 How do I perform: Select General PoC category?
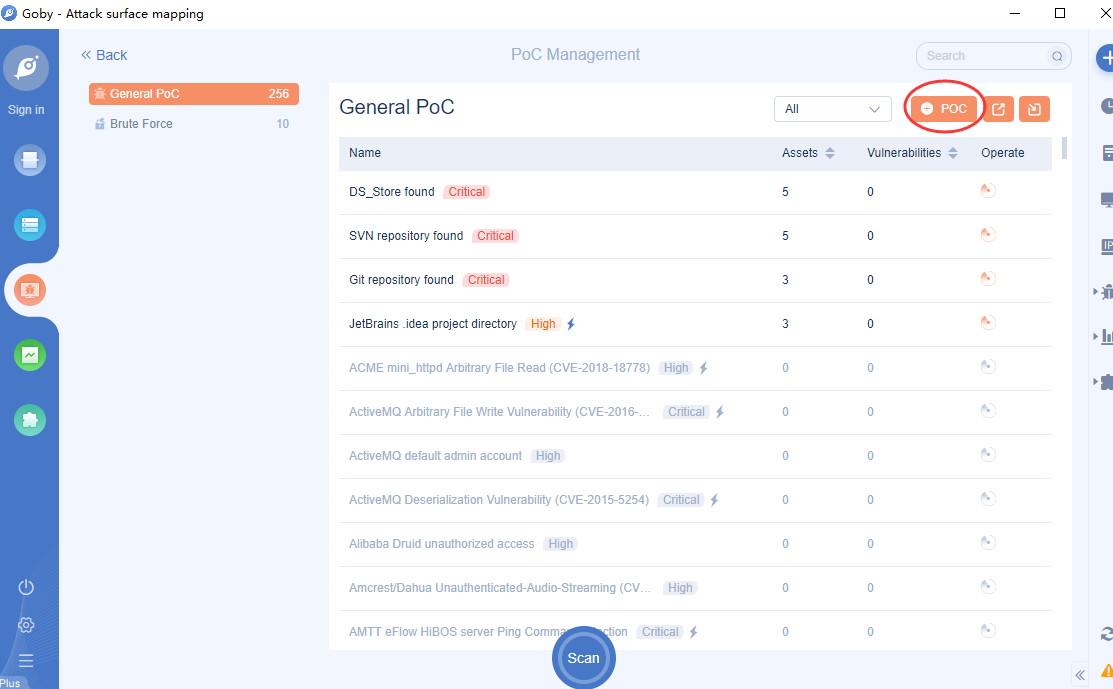(194, 94)
